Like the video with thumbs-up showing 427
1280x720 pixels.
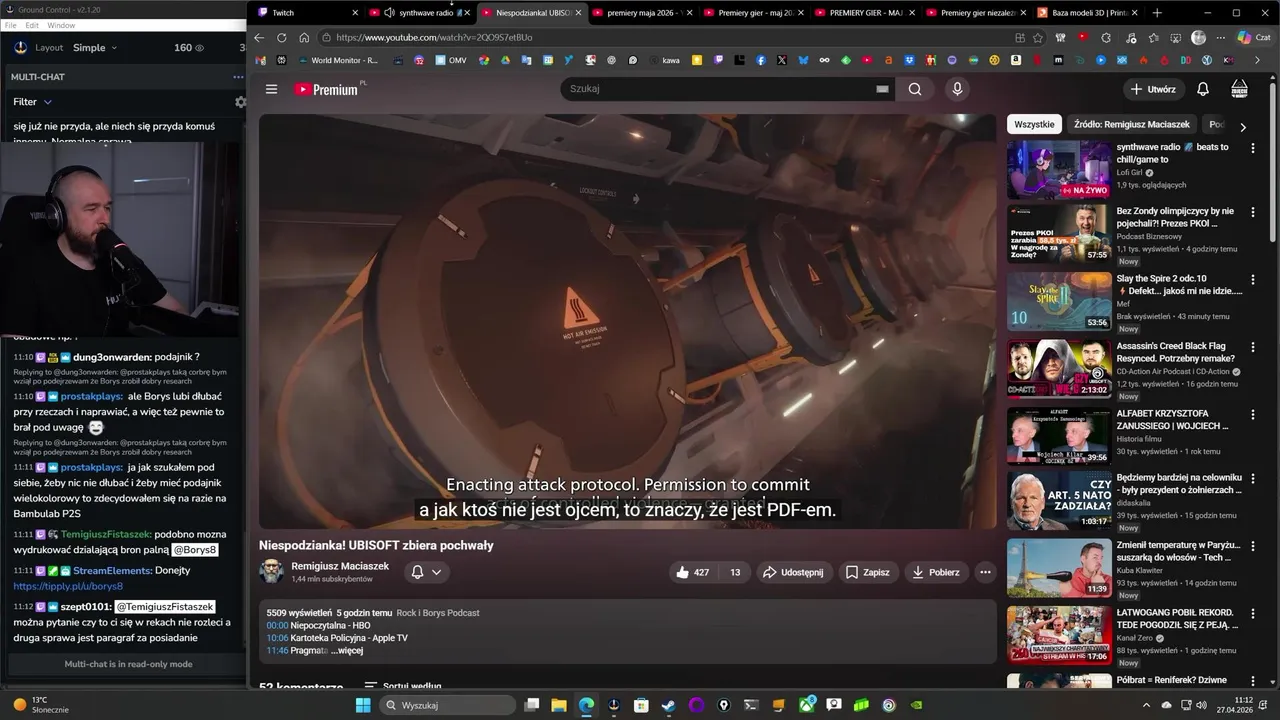(x=692, y=572)
